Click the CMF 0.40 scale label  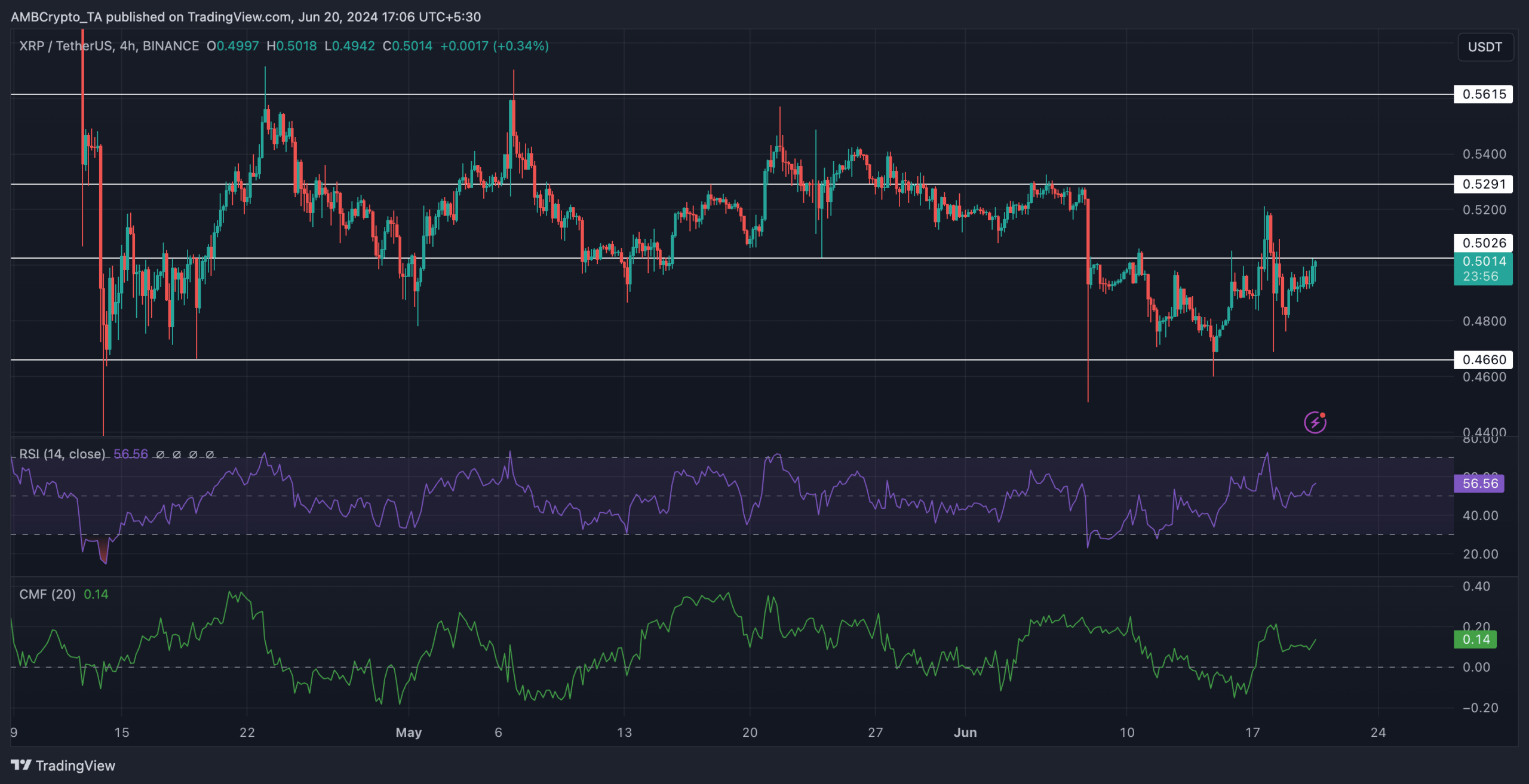point(1476,586)
